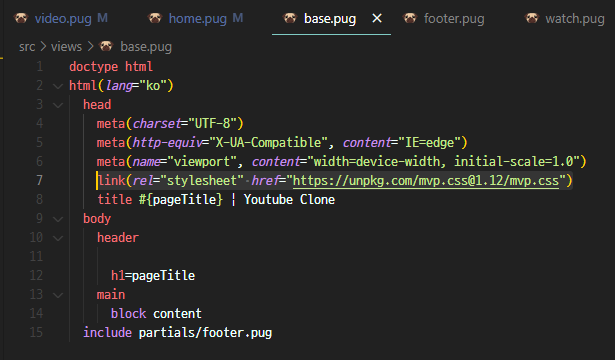Open the footer.pug tab
Image resolution: width=615 pixels, height=360 pixels.
click(454, 18)
